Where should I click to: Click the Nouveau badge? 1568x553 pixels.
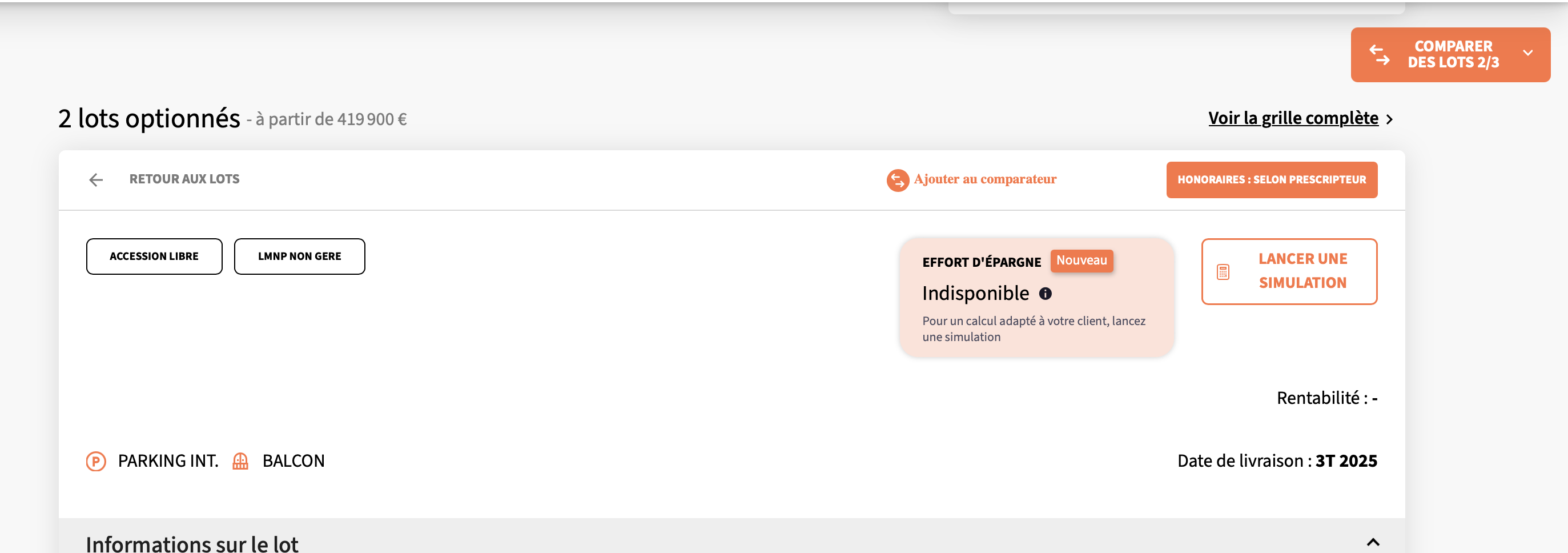click(1081, 261)
